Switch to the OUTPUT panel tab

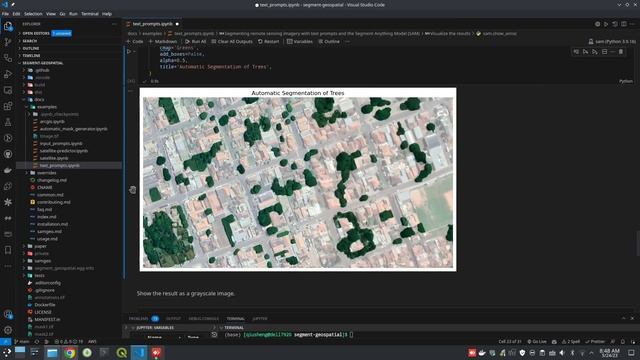[173, 319]
